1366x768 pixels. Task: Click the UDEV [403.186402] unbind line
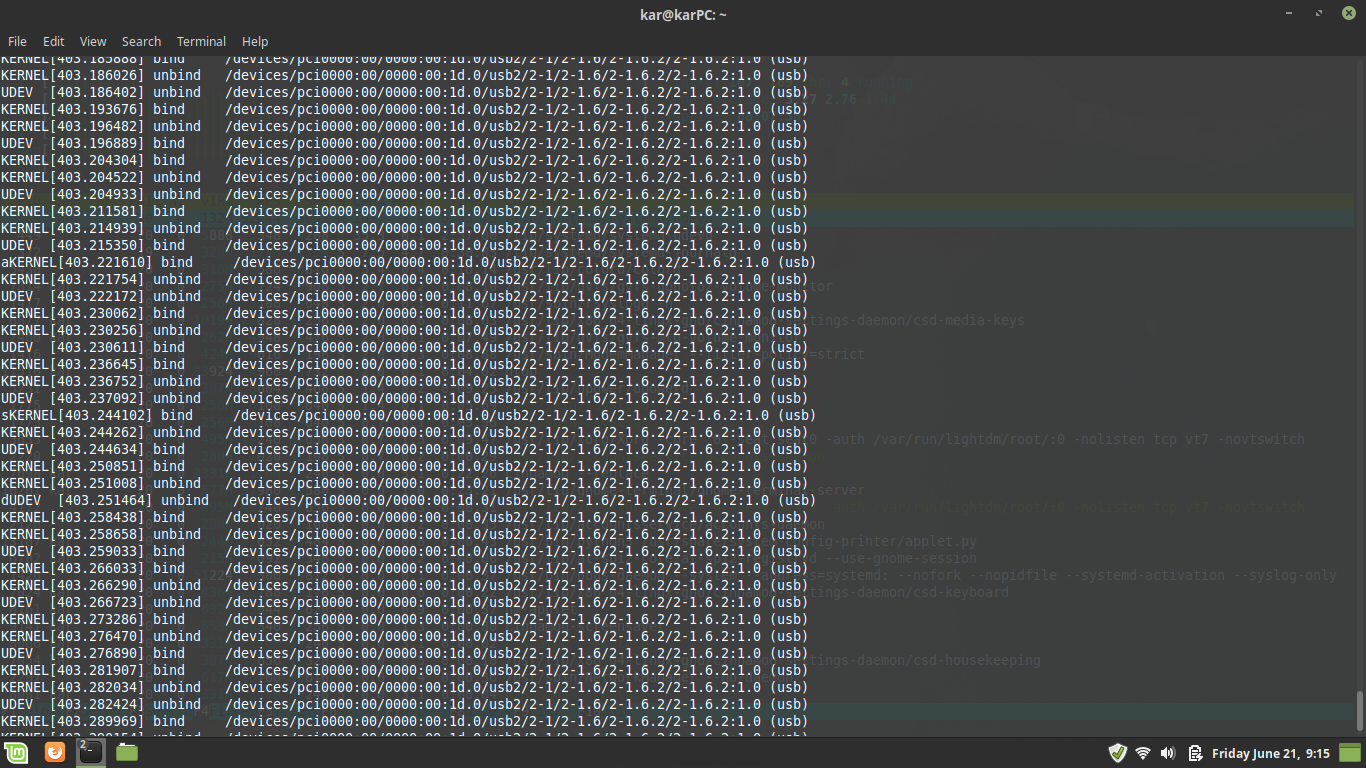point(404,92)
